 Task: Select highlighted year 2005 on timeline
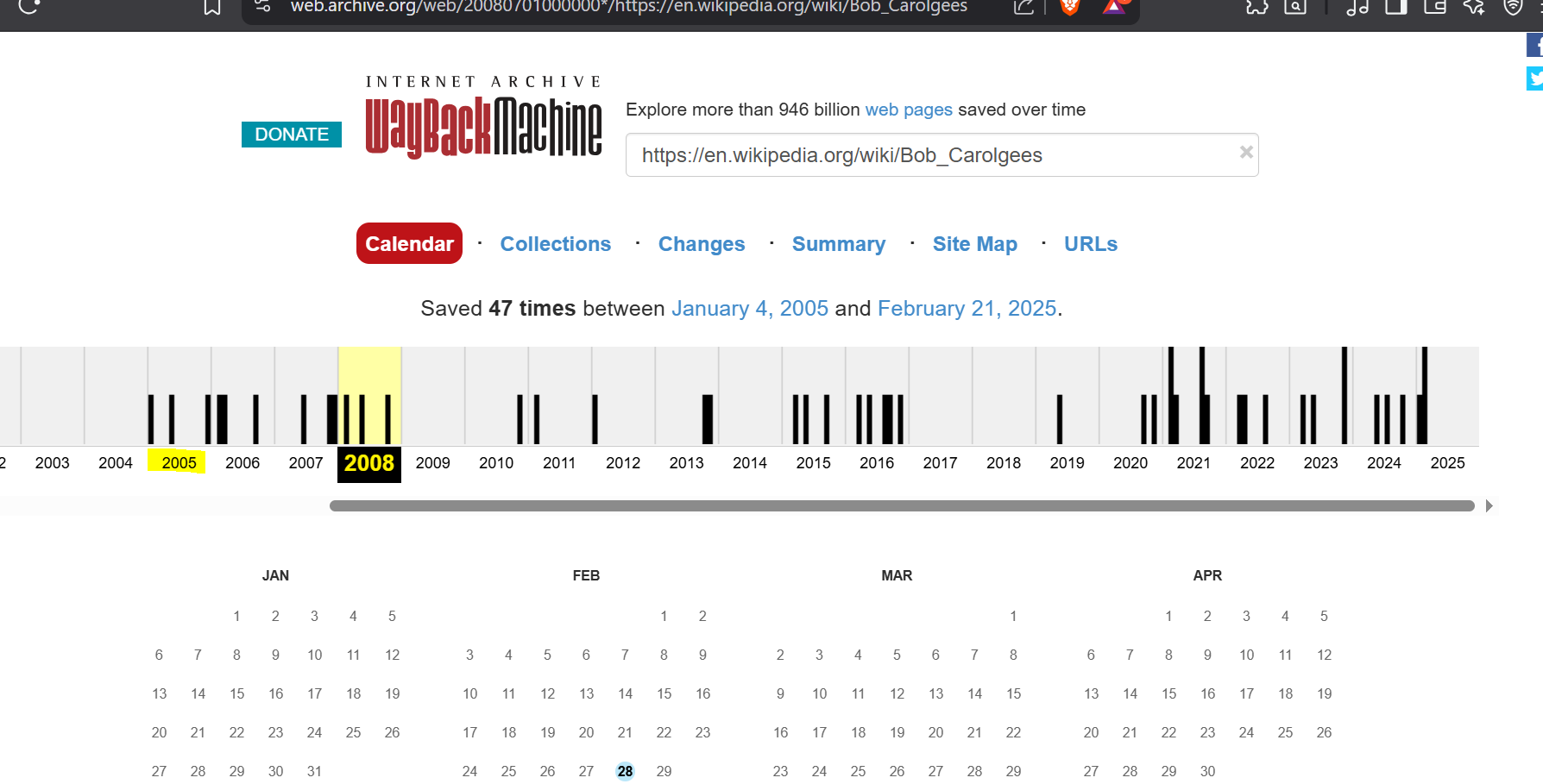(179, 463)
